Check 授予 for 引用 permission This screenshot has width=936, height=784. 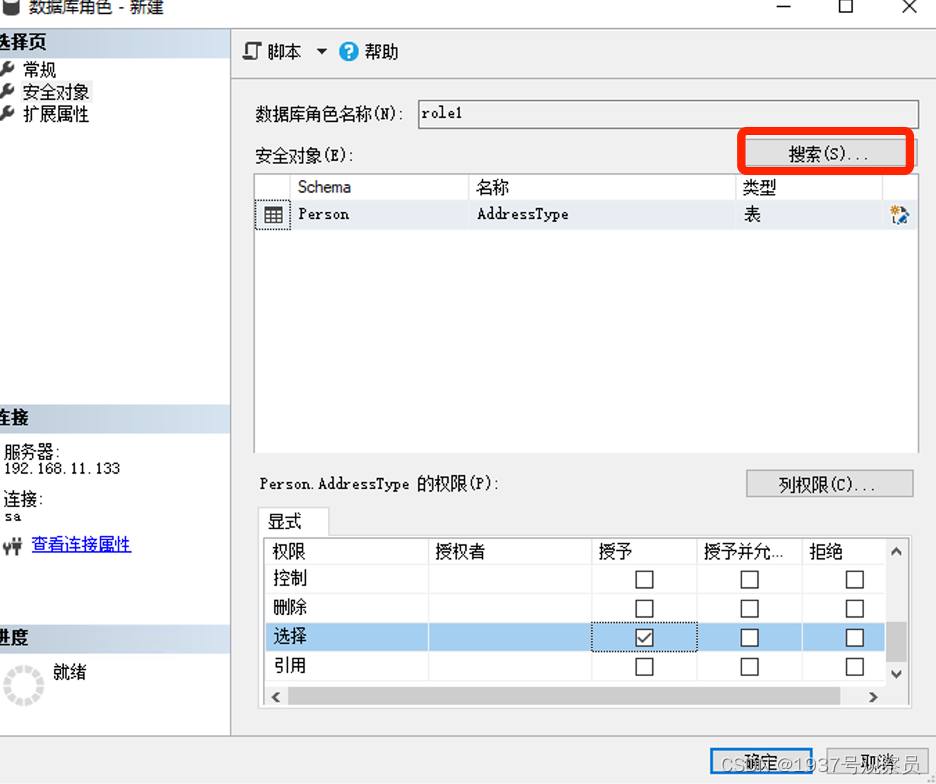point(644,667)
